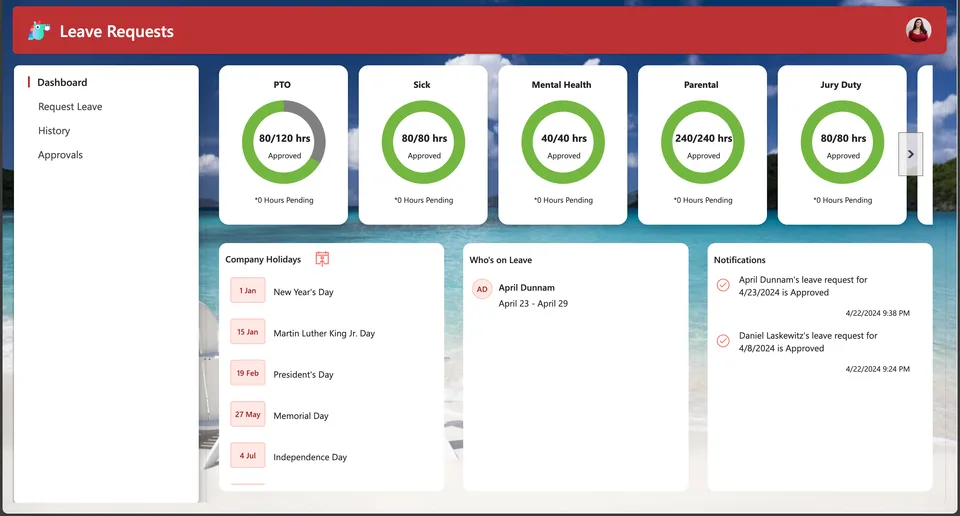Click the 27 May date badge
The height and width of the screenshot is (516, 960).
(248, 414)
